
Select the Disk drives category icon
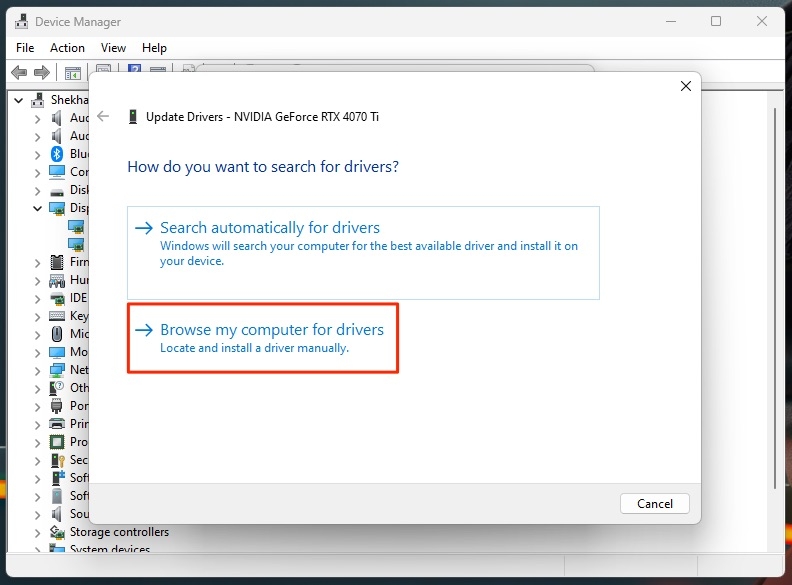click(57, 191)
